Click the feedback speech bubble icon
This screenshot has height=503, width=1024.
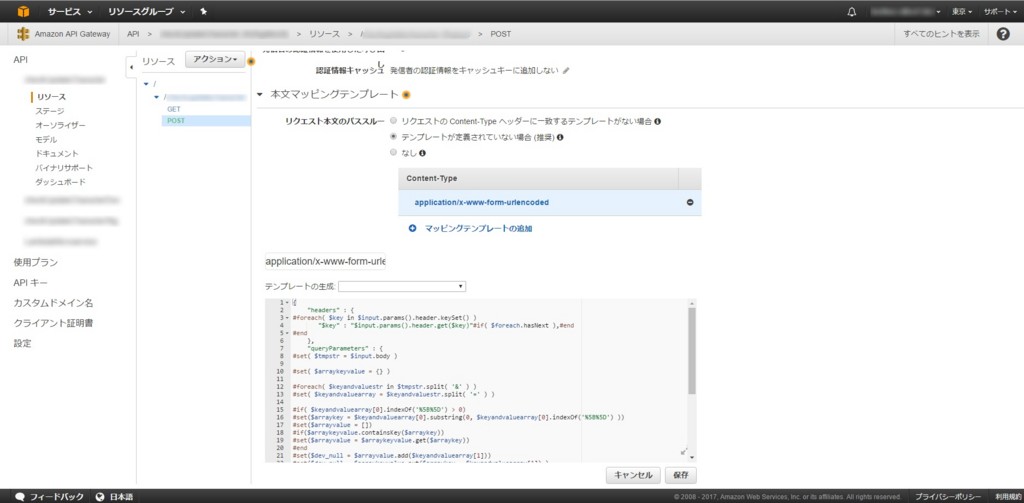[20, 497]
